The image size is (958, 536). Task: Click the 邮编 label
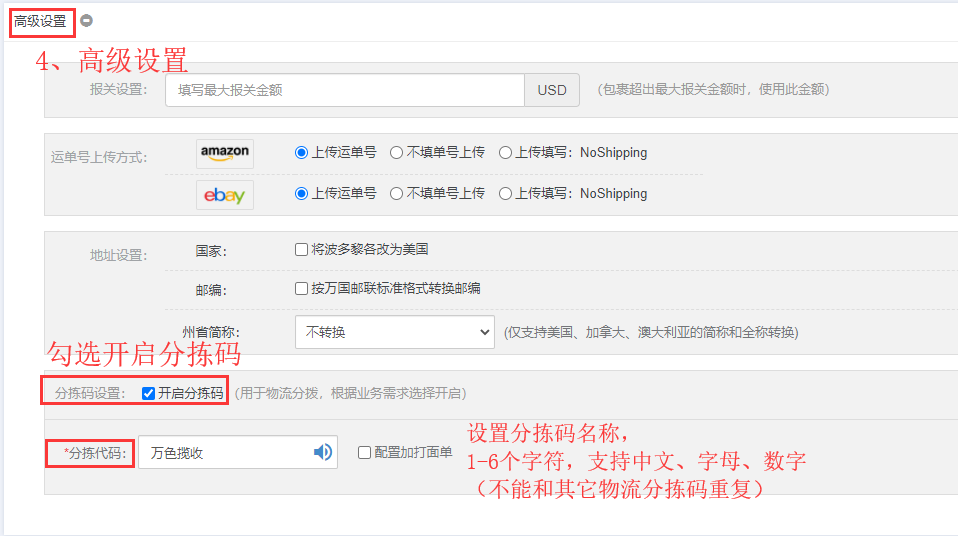[211, 290]
